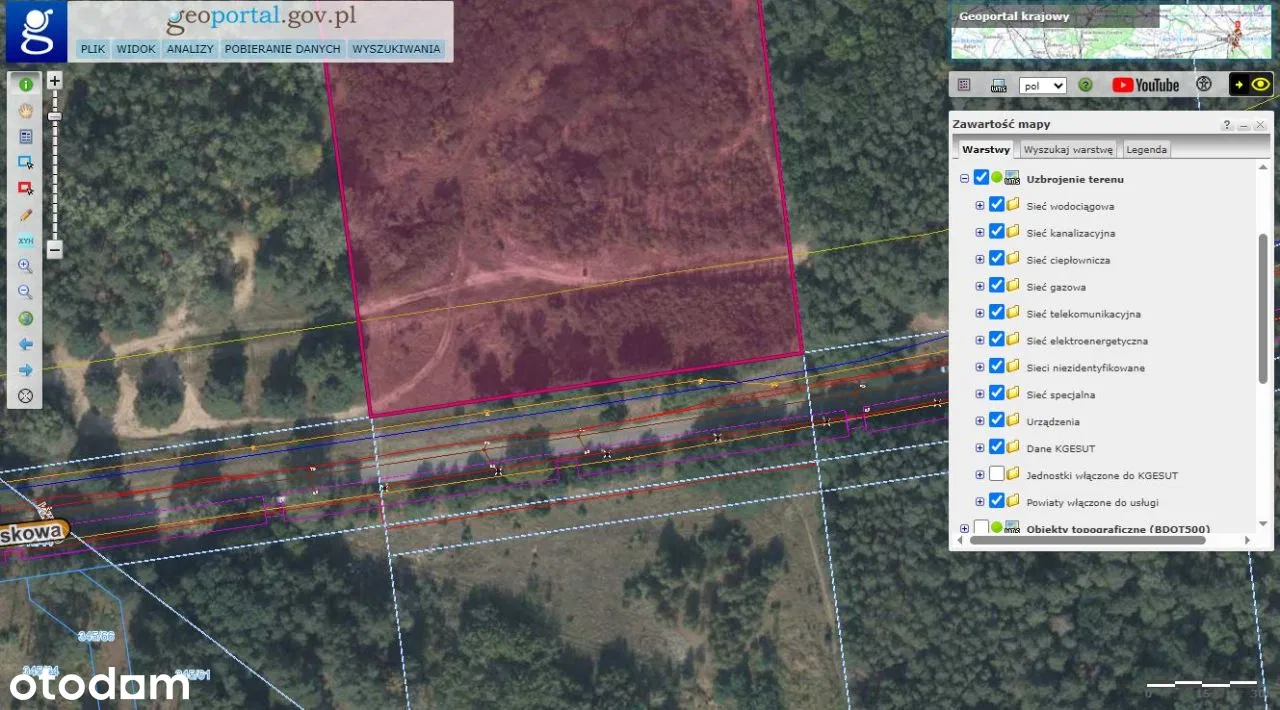Select the pencil drawing tool
The image size is (1280, 710).
pyautogui.click(x=26, y=215)
